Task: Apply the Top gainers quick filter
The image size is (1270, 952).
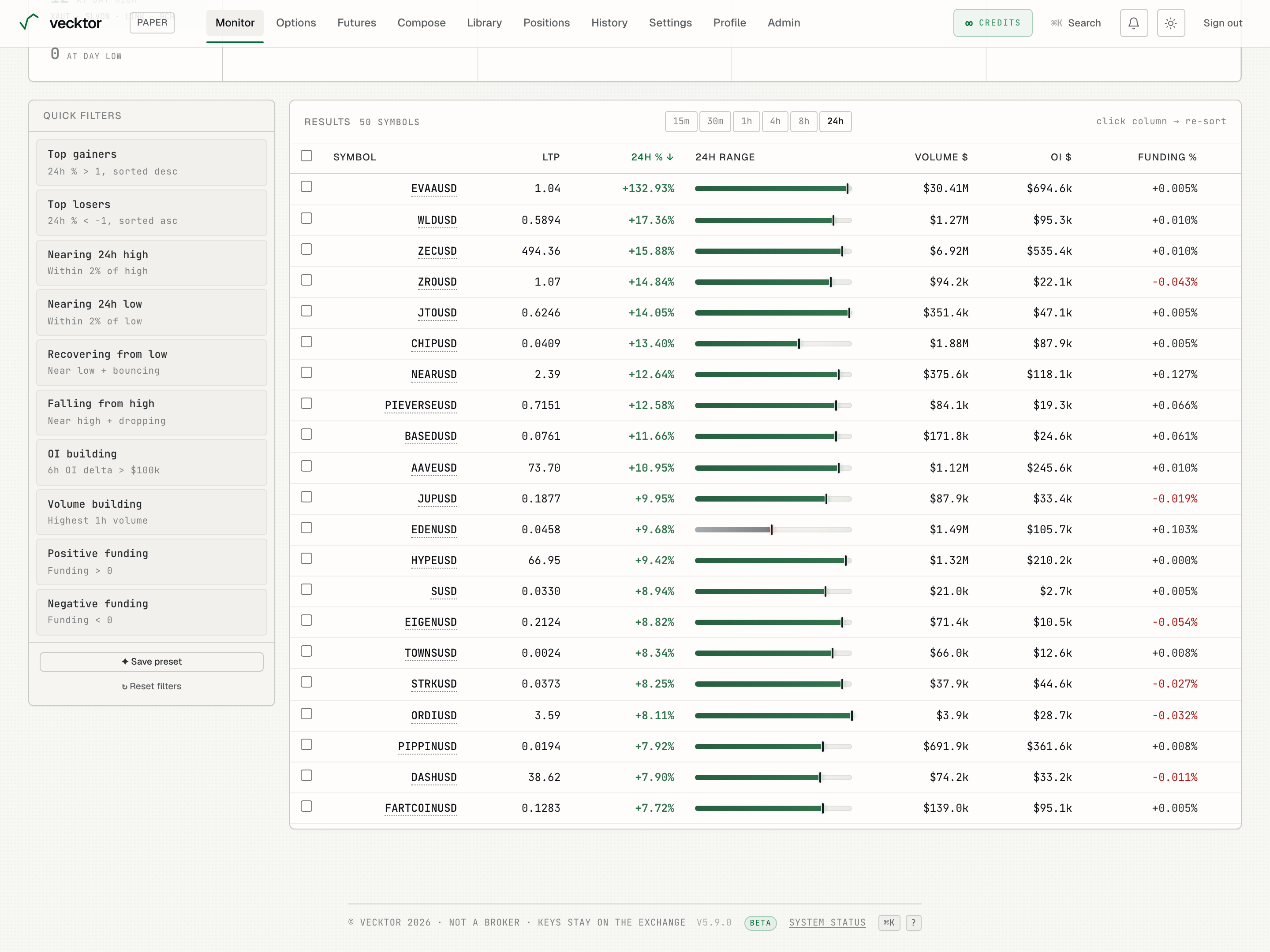Action: (x=152, y=162)
